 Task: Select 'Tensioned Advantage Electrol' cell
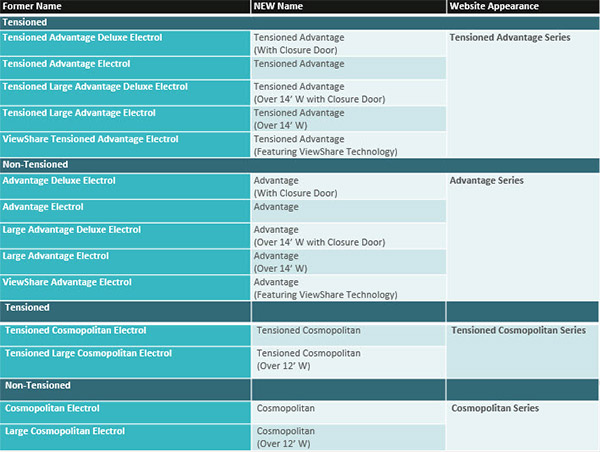125,68
